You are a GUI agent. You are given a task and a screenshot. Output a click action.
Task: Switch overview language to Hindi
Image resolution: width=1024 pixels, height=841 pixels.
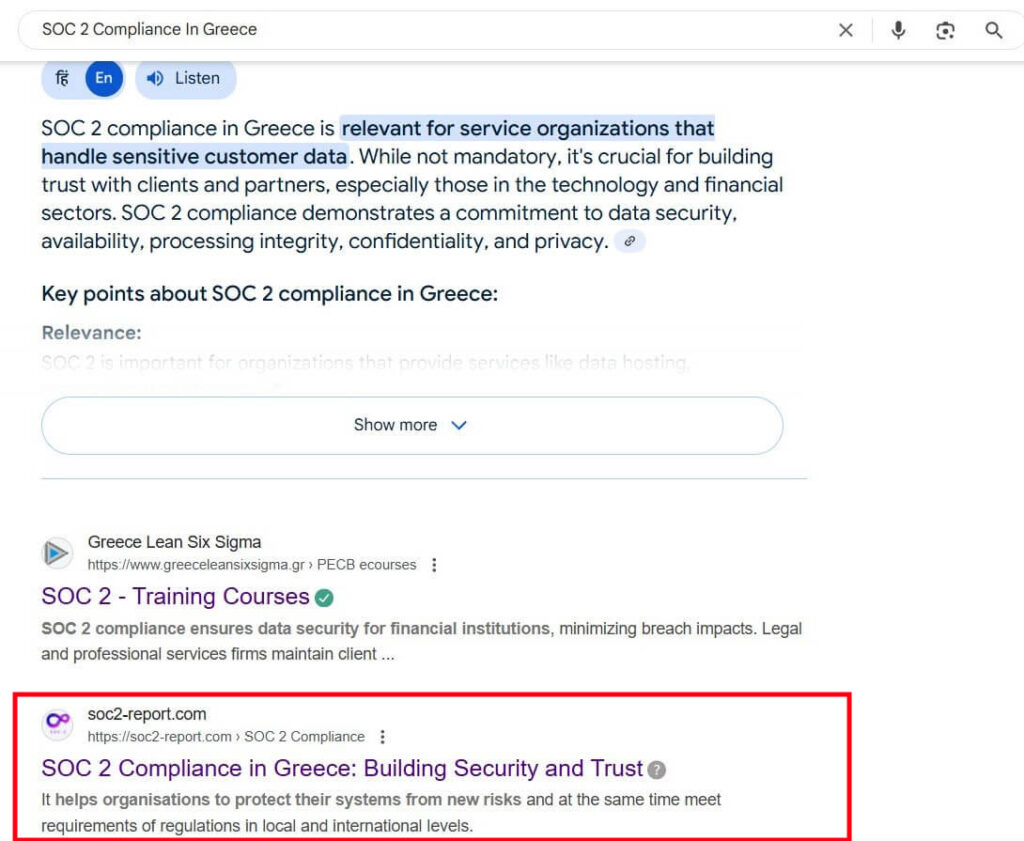[63, 78]
